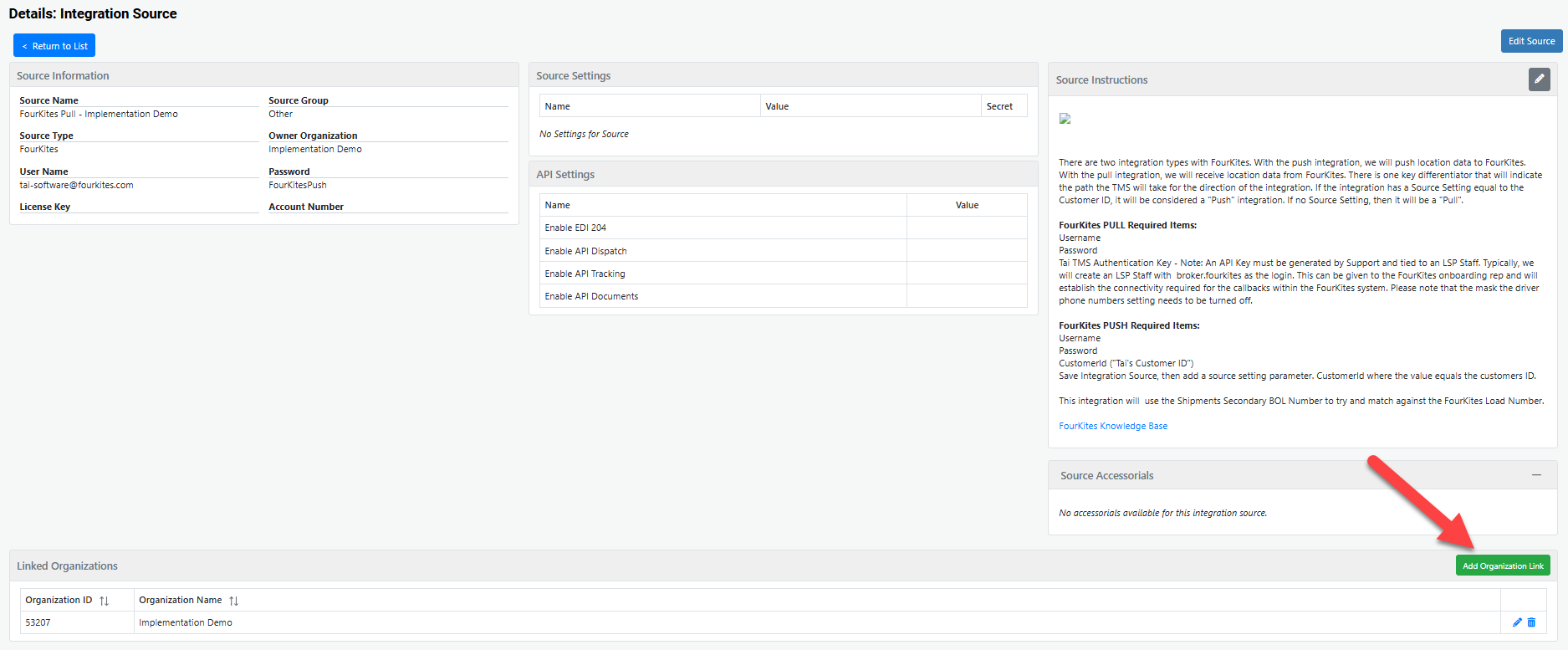Select the Enable API Documents row
Viewport: 1568px width, 650px height.
click(784, 296)
